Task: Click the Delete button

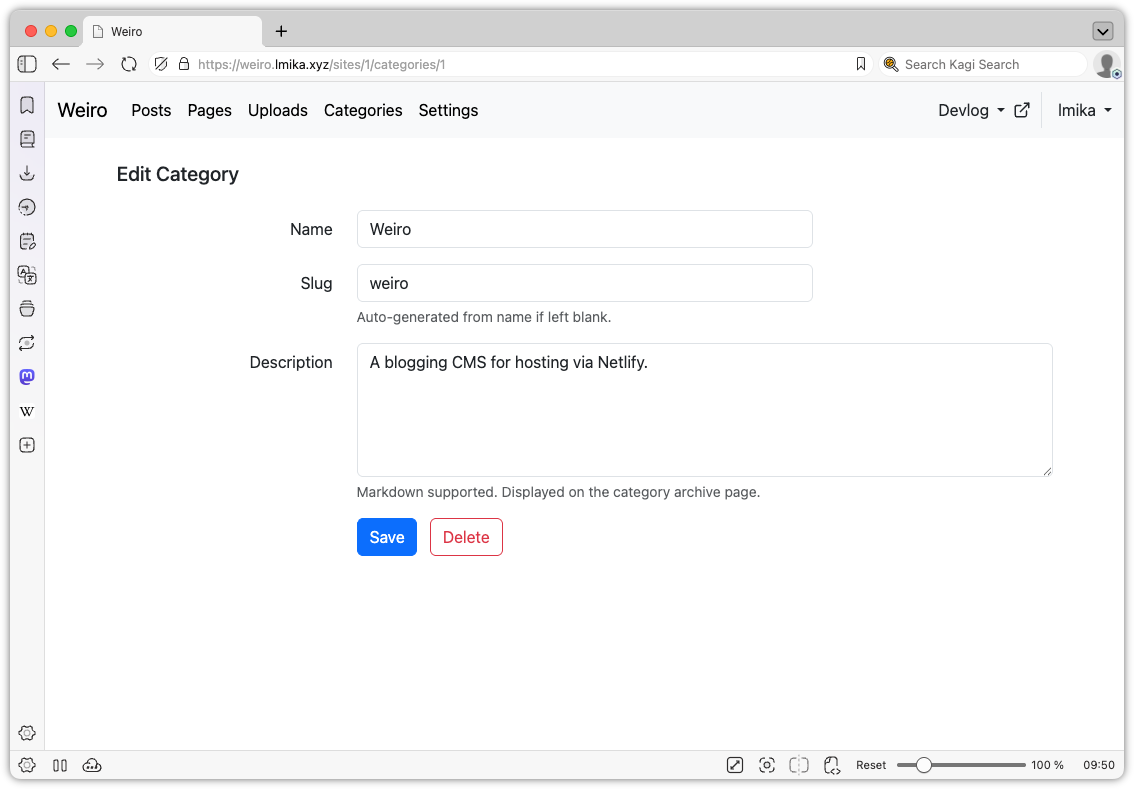Action: 466,537
